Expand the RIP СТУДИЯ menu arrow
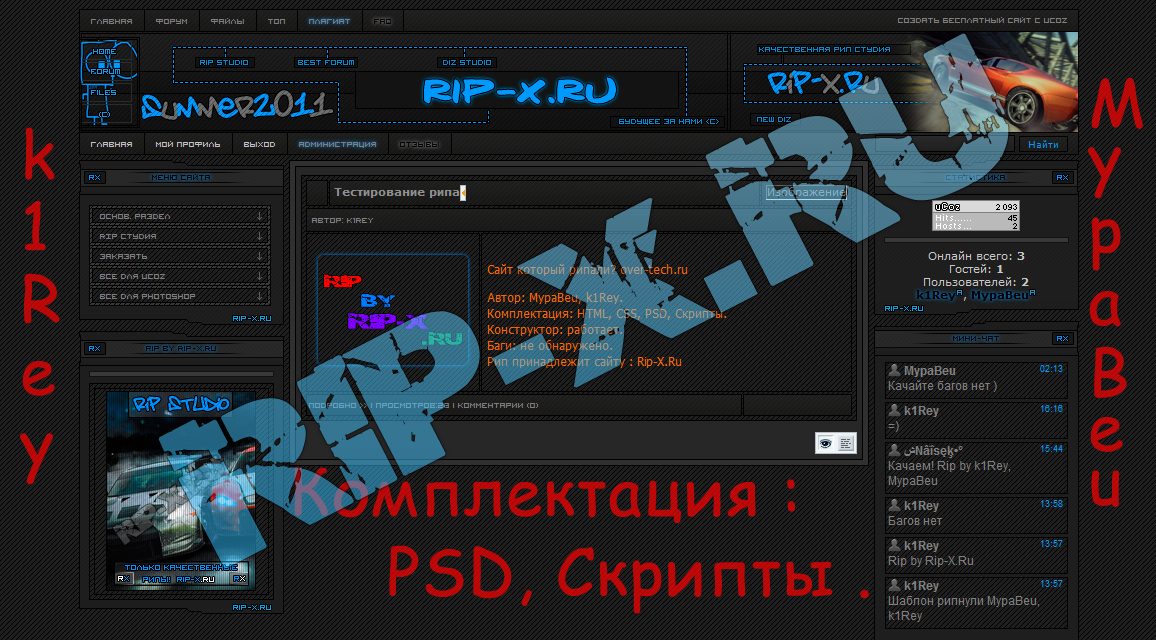The width and height of the screenshot is (1156, 640). (260, 236)
